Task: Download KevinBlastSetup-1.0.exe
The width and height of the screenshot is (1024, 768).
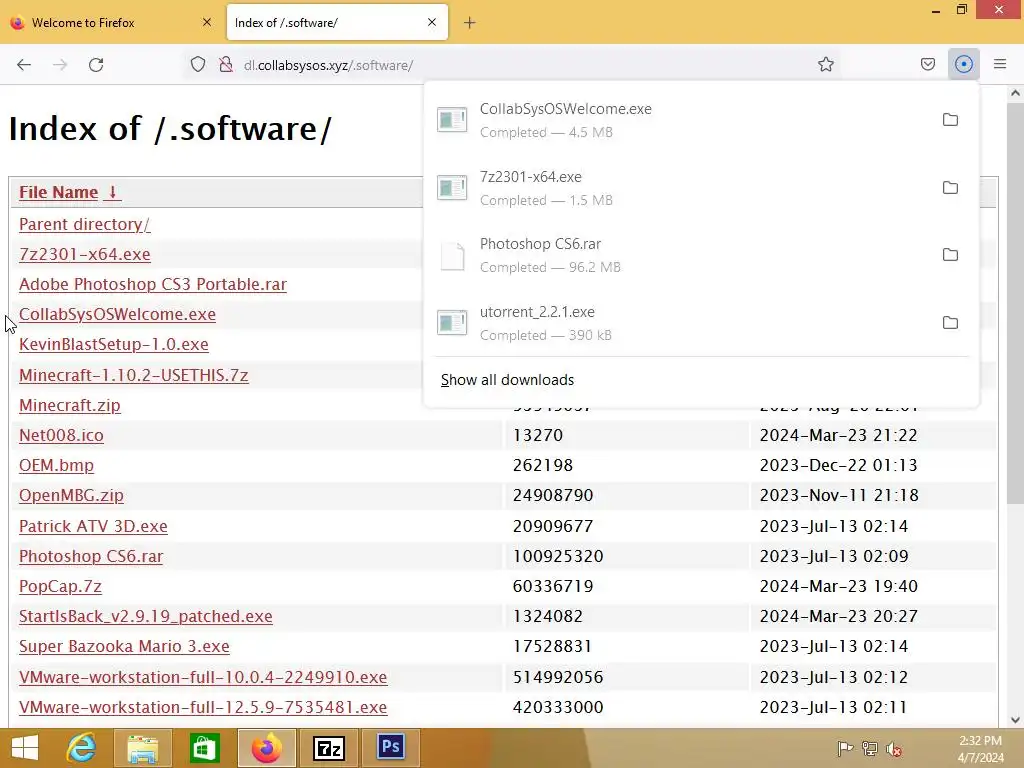Action: (114, 344)
